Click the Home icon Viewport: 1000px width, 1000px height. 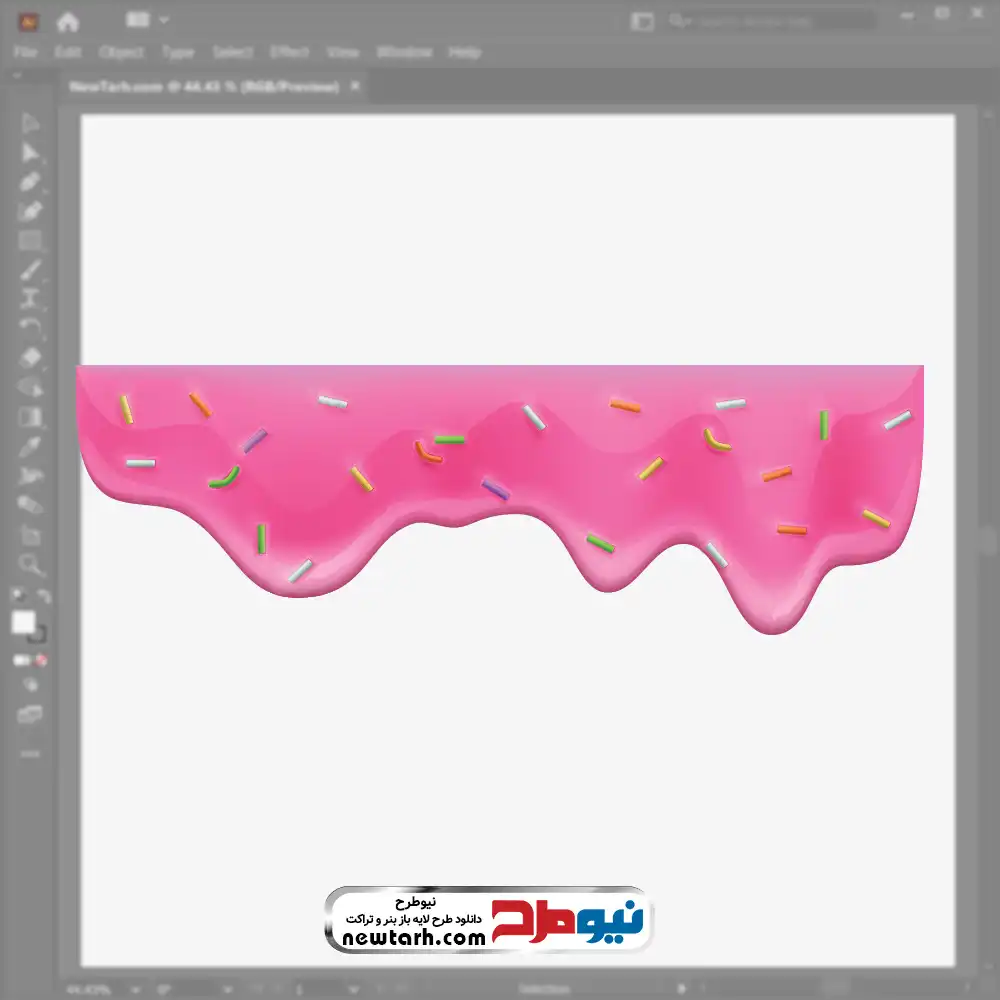[x=68, y=21]
